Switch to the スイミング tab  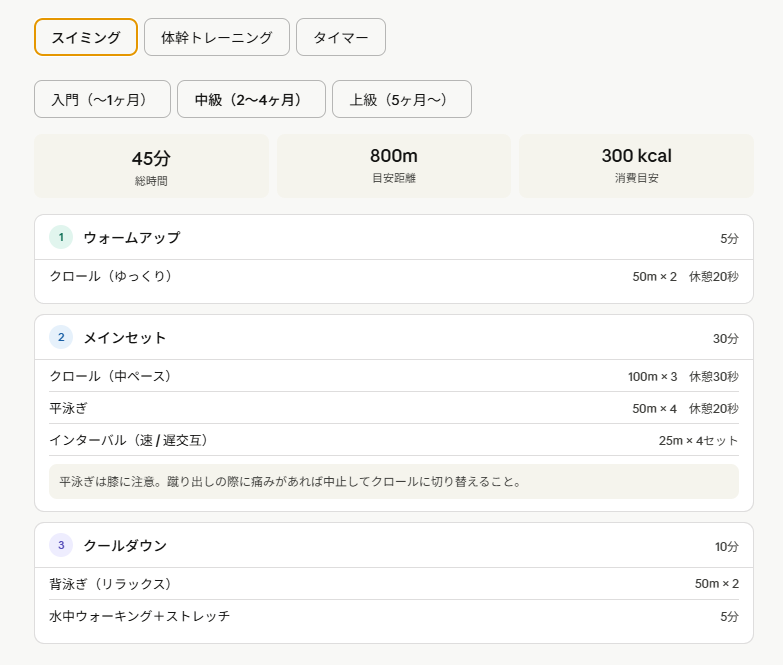86,37
